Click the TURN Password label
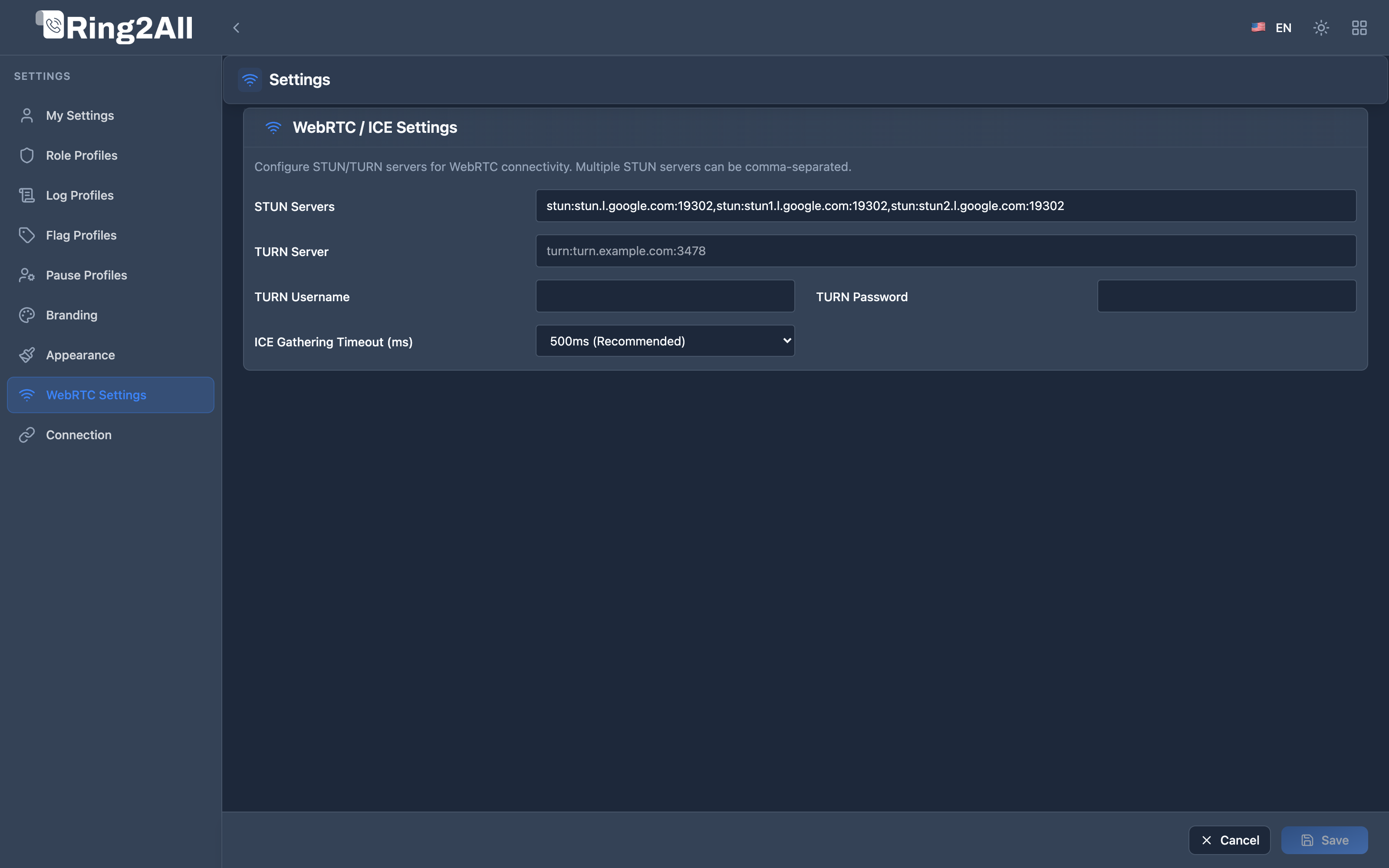The width and height of the screenshot is (1389, 868). pyautogui.click(x=862, y=297)
